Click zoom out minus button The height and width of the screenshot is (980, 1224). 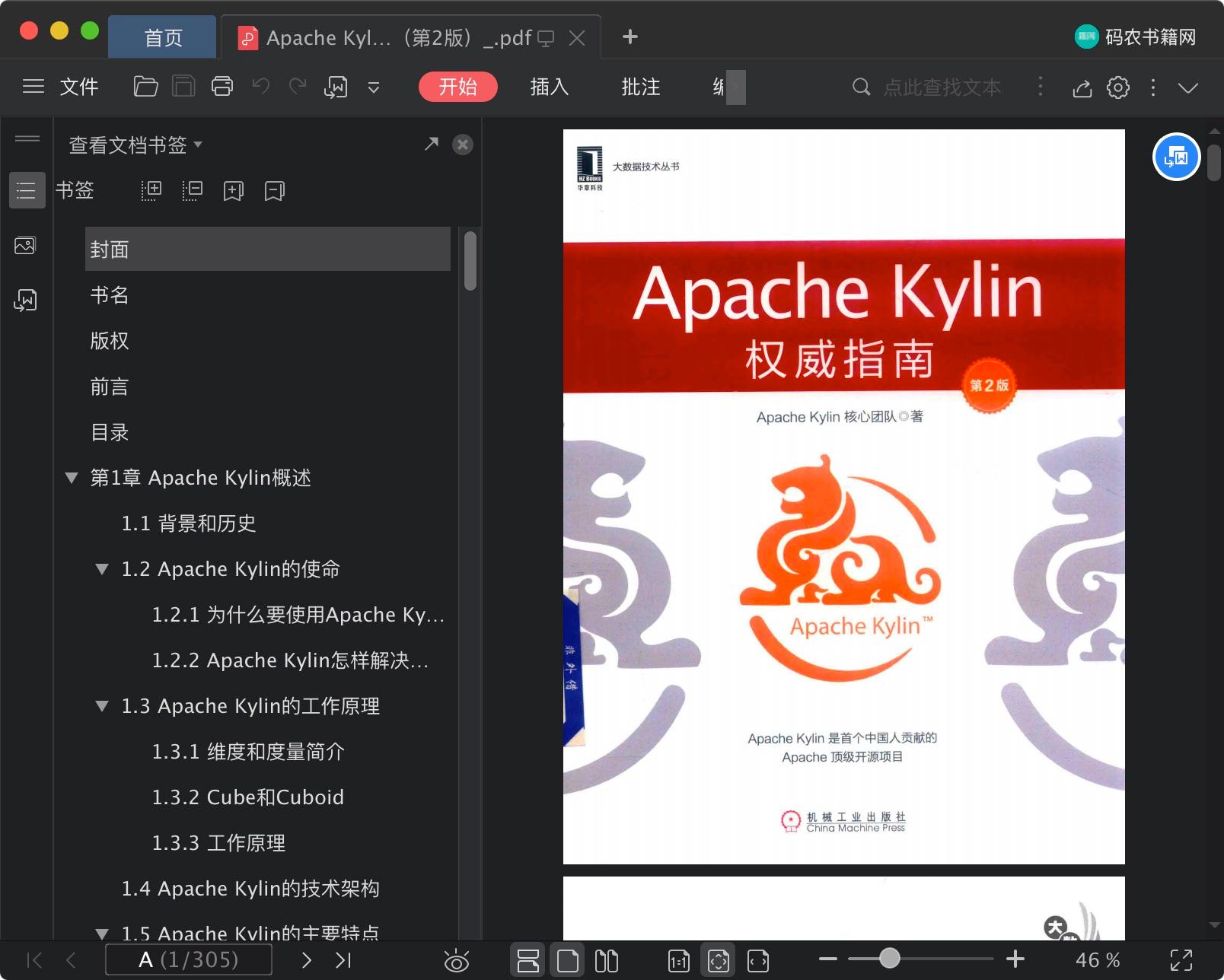coord(828,959)
